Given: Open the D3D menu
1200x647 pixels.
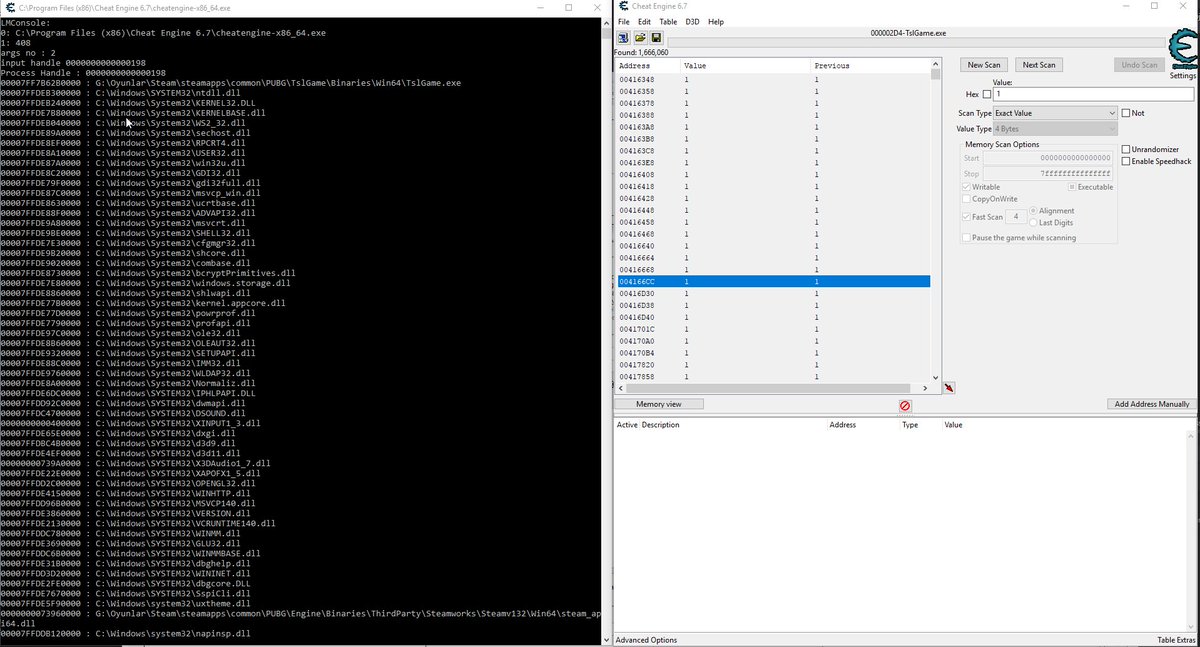Looking at the screenshot, I should tap(692, 22).
